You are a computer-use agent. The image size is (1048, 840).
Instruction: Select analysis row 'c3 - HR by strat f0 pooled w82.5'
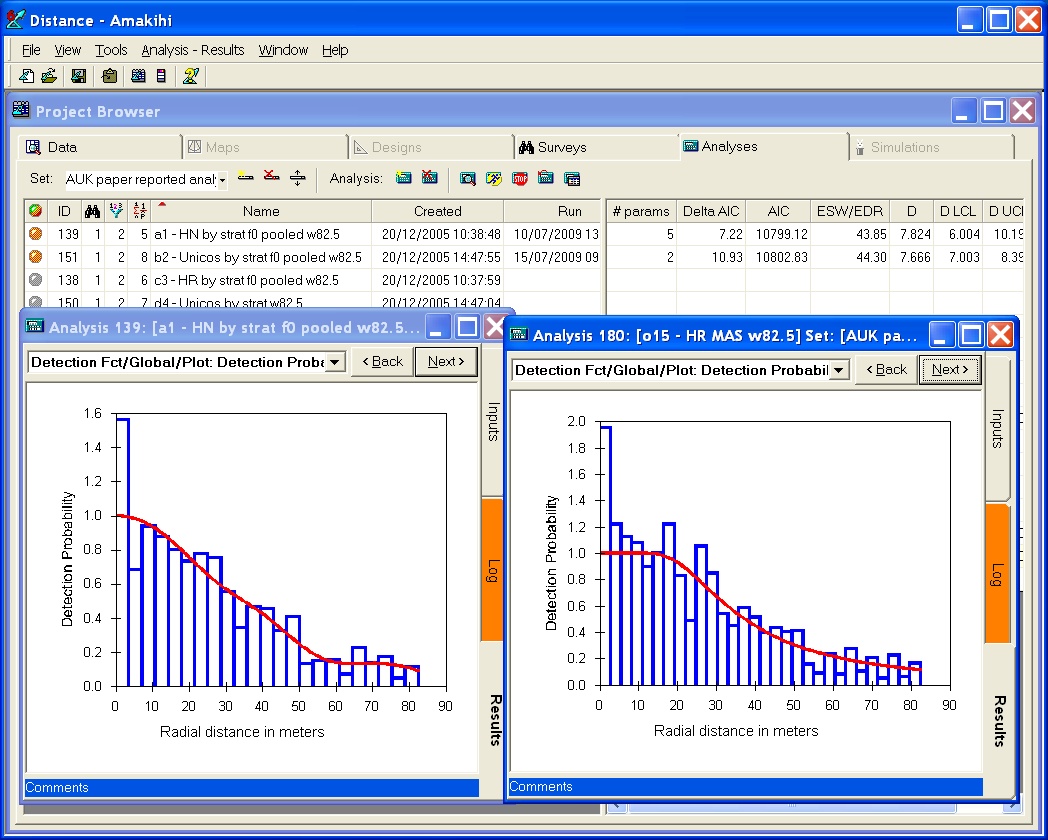313,280
